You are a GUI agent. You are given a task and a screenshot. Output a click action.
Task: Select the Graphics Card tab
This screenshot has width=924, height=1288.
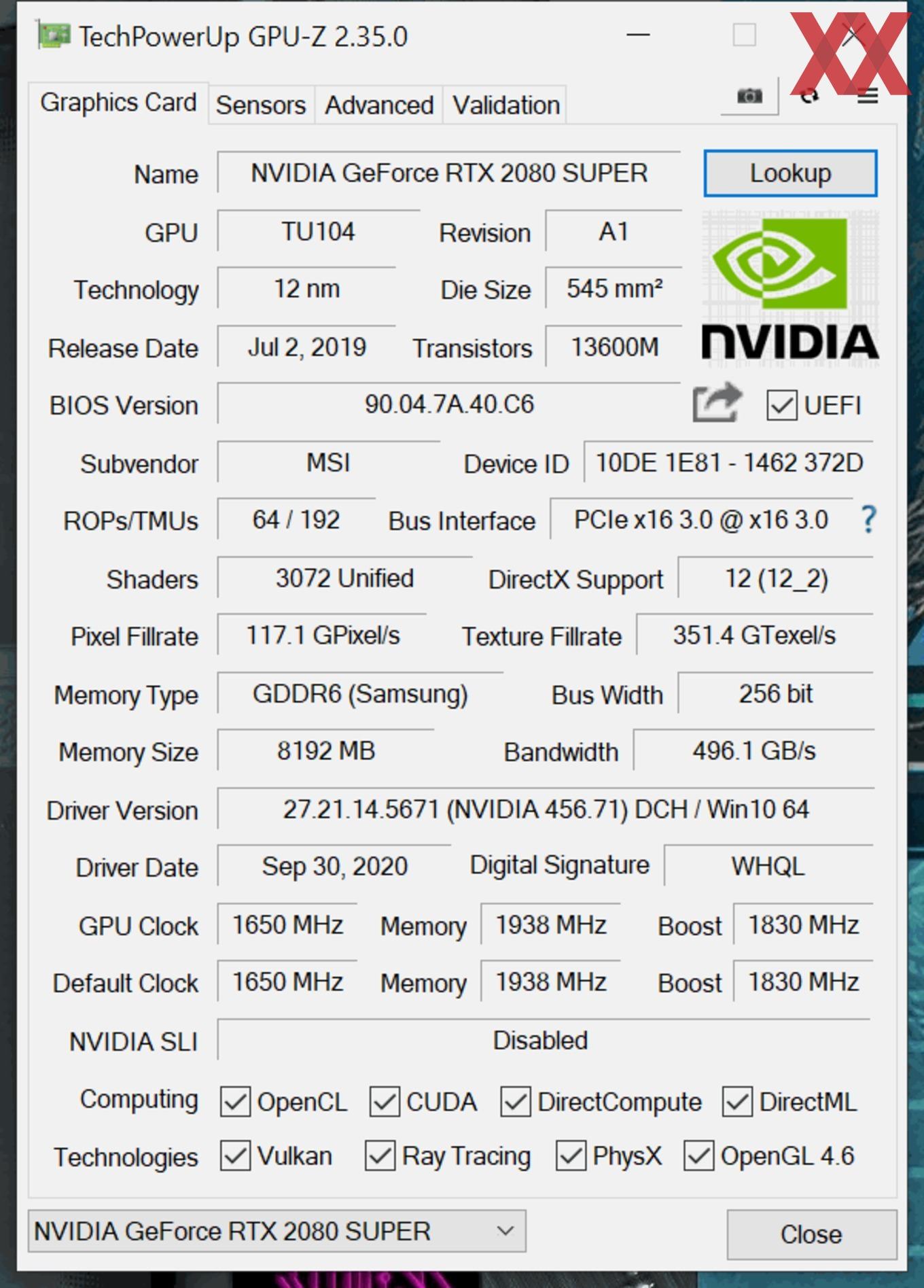(x=118, y=103)
